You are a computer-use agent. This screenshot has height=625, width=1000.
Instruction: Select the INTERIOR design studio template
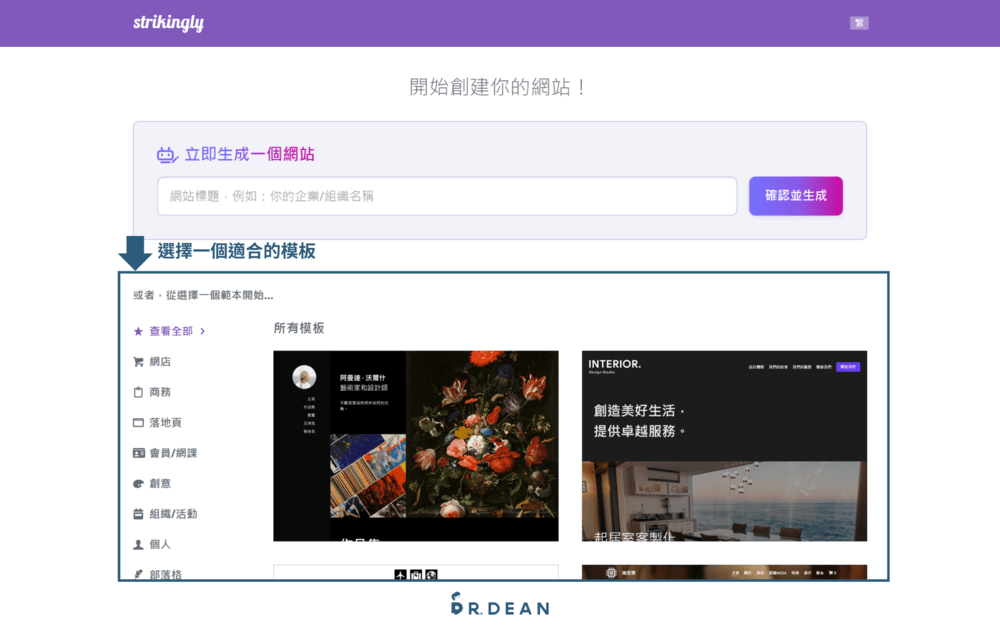pos(725,445)
